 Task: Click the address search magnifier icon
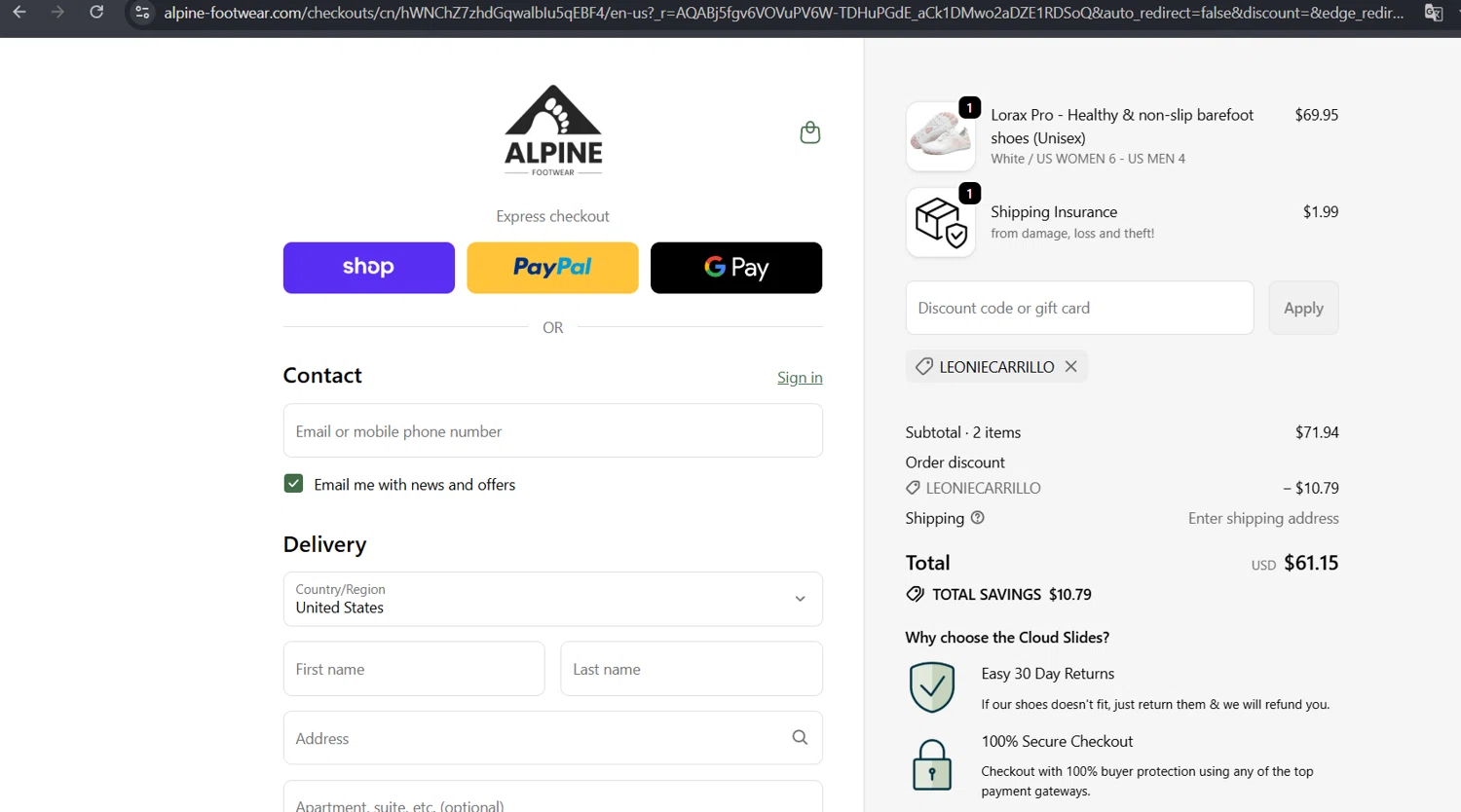(x=800, y=738)
